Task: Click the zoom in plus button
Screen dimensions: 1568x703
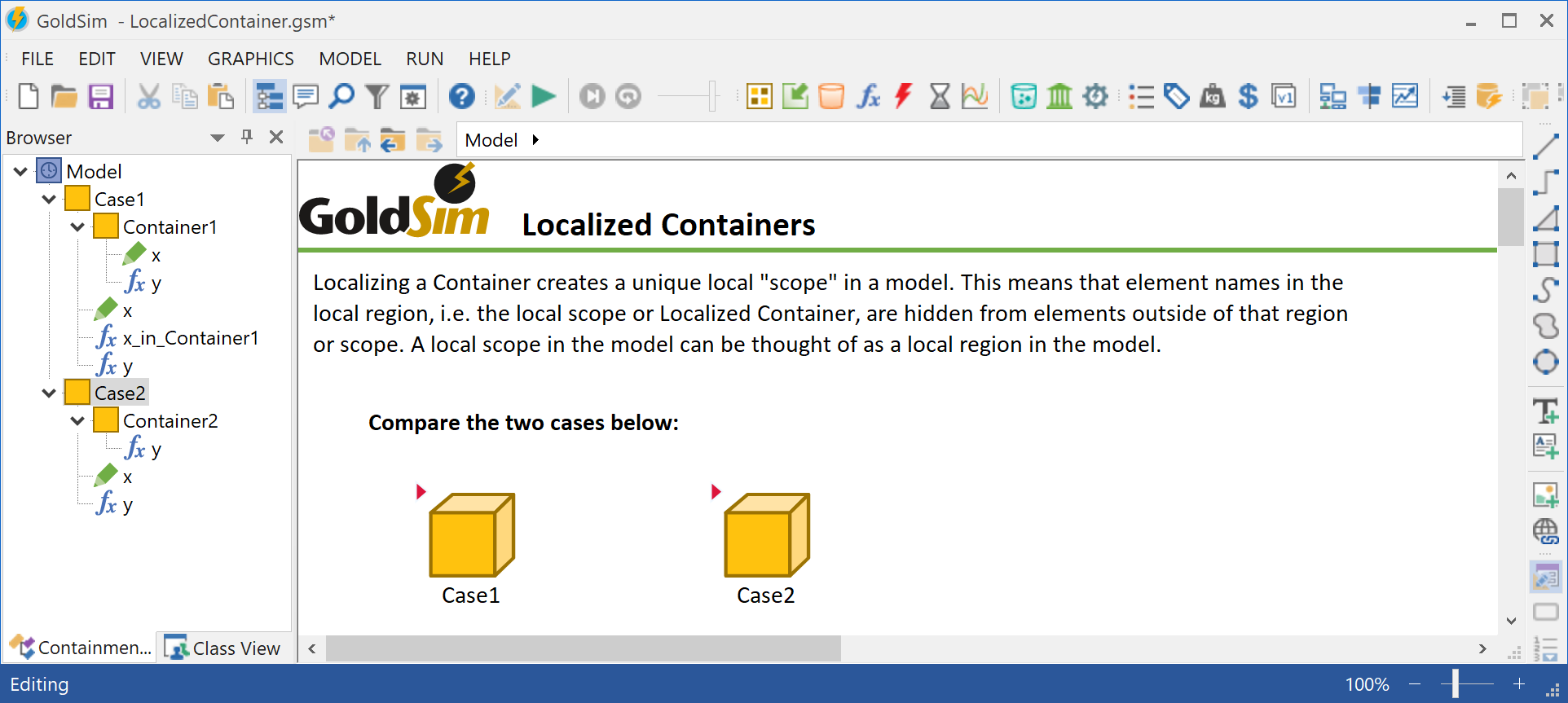Action: (x=1519, y=684)
